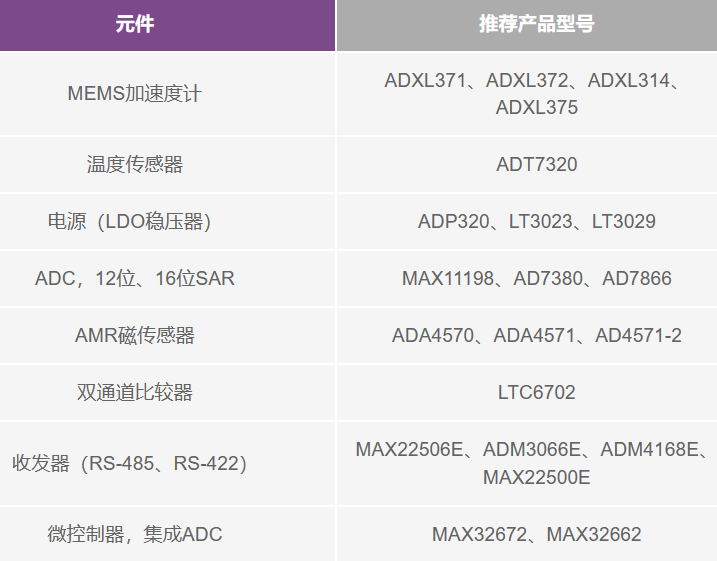Select the ADXL371、ADXL372、ADXL314、ADXL375 cell

pos(527,94)
